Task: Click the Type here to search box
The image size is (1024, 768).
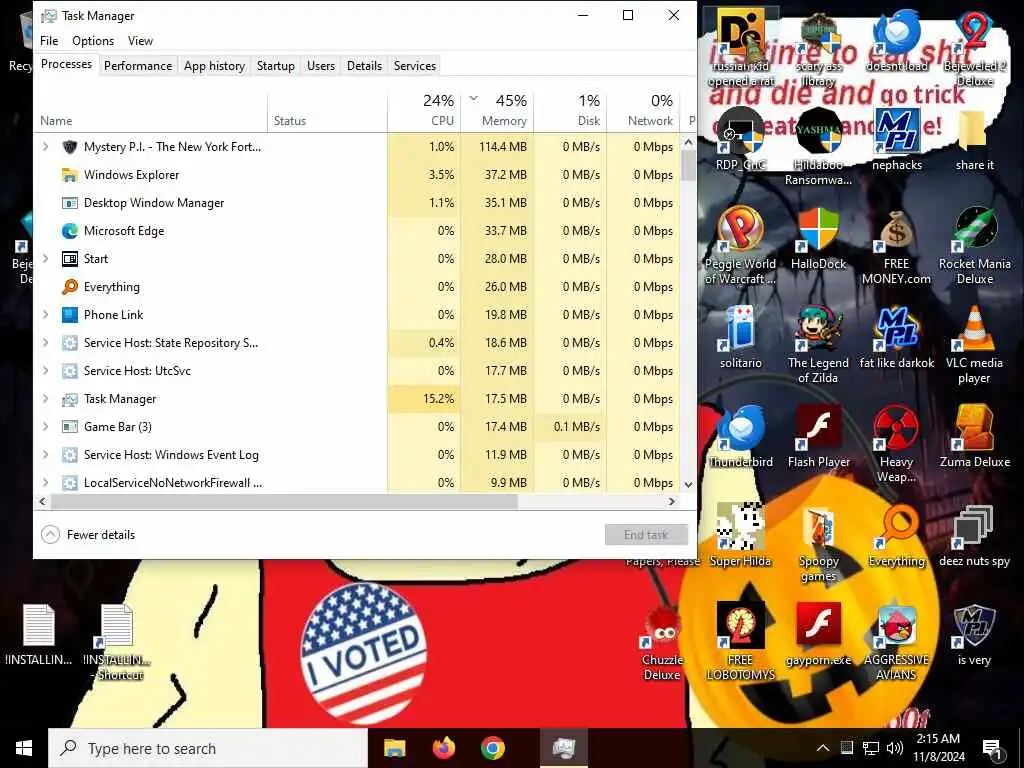Action: [x=208, y=748]
